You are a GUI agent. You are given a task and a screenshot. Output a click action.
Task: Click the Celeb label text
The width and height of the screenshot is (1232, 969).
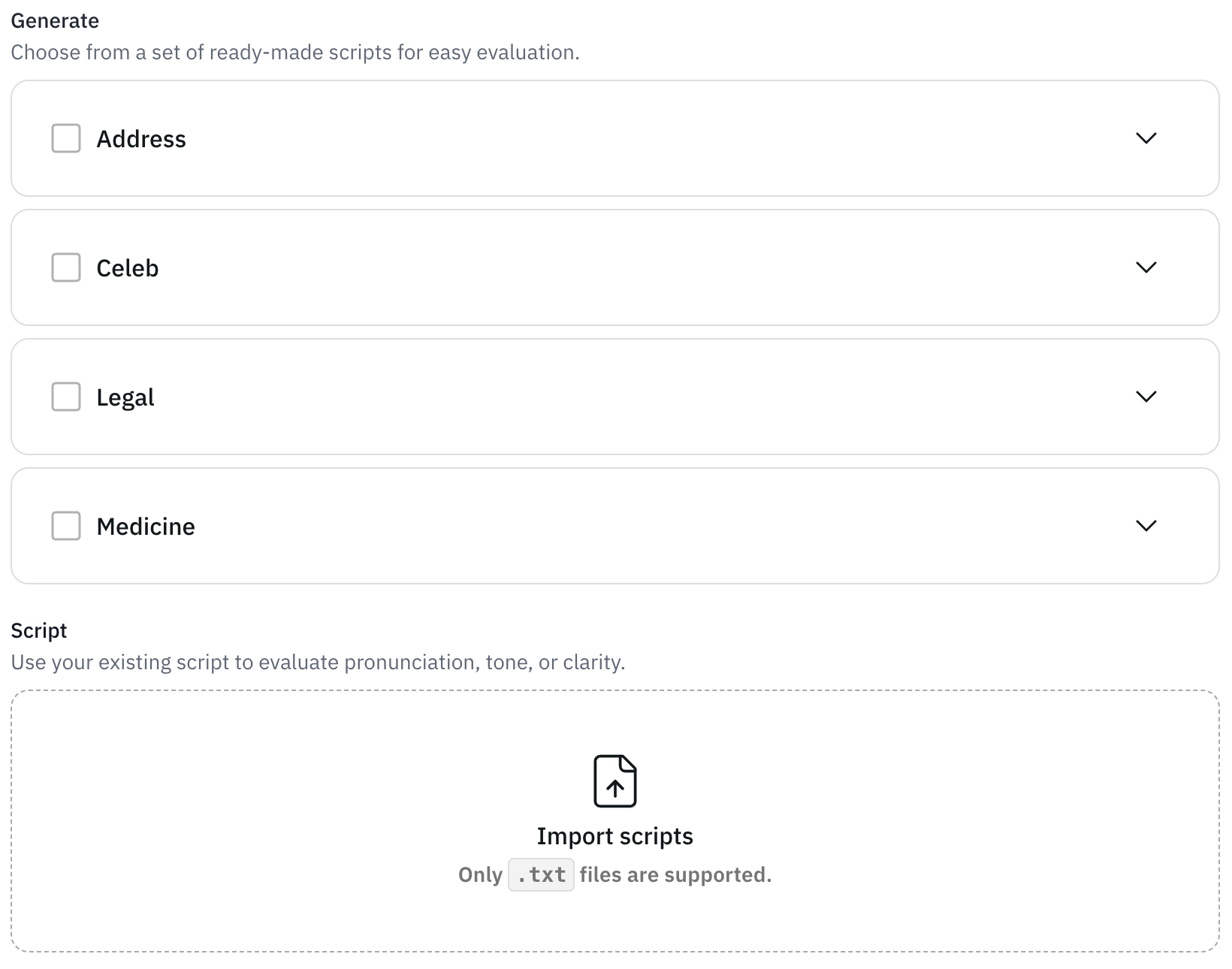coord(128,268)
